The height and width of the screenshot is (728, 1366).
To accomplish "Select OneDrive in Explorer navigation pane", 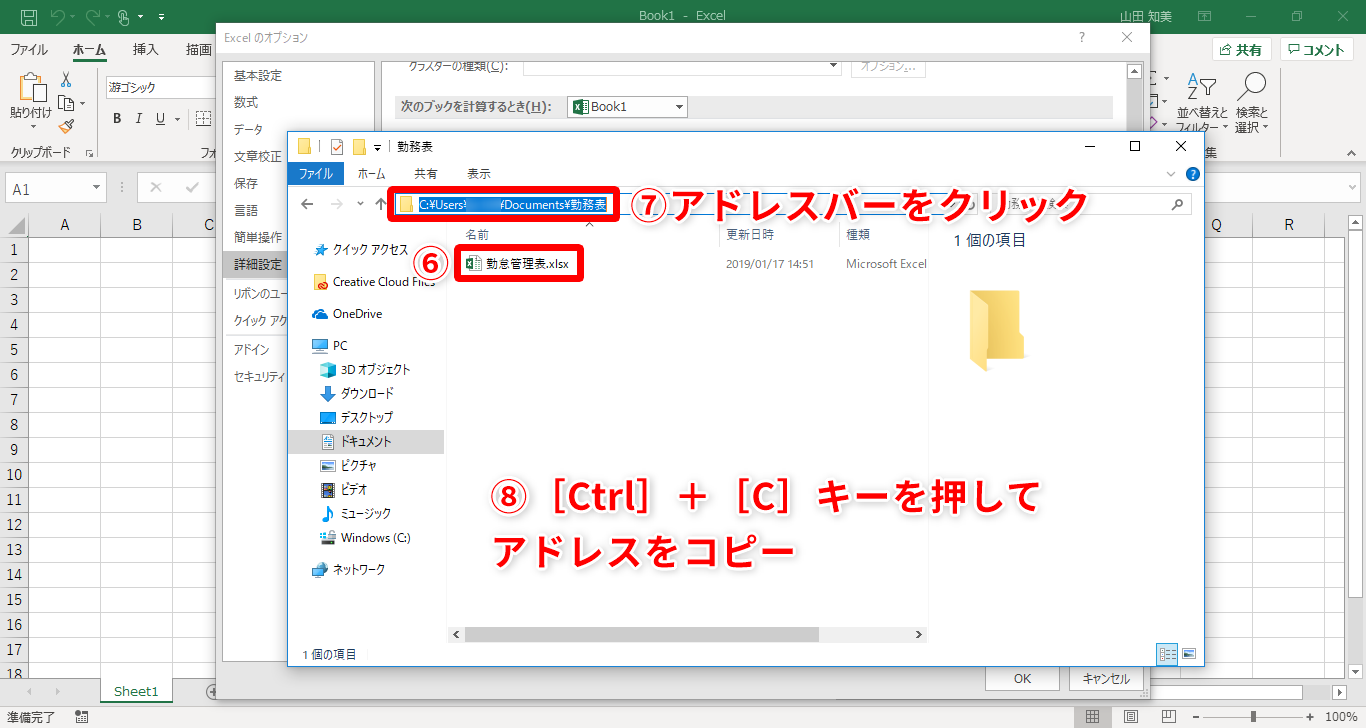I will pos(347,314).
